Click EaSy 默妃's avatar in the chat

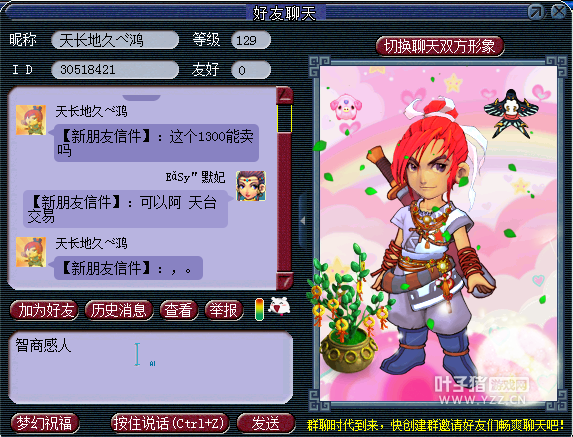(251, 186)
